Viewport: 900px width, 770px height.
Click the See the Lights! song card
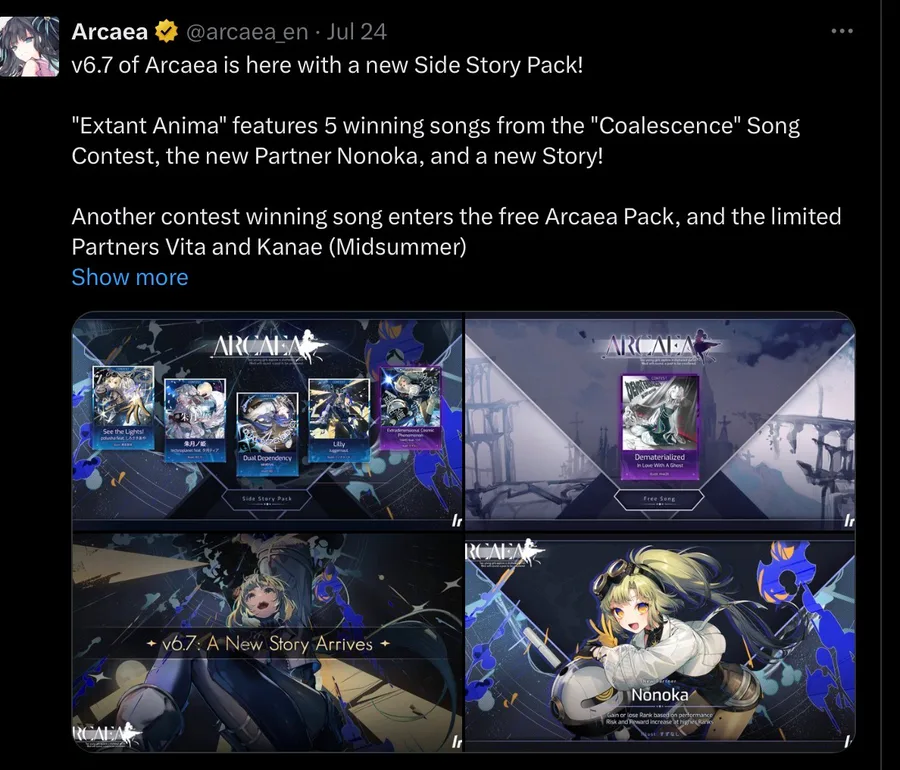point(123,407)
